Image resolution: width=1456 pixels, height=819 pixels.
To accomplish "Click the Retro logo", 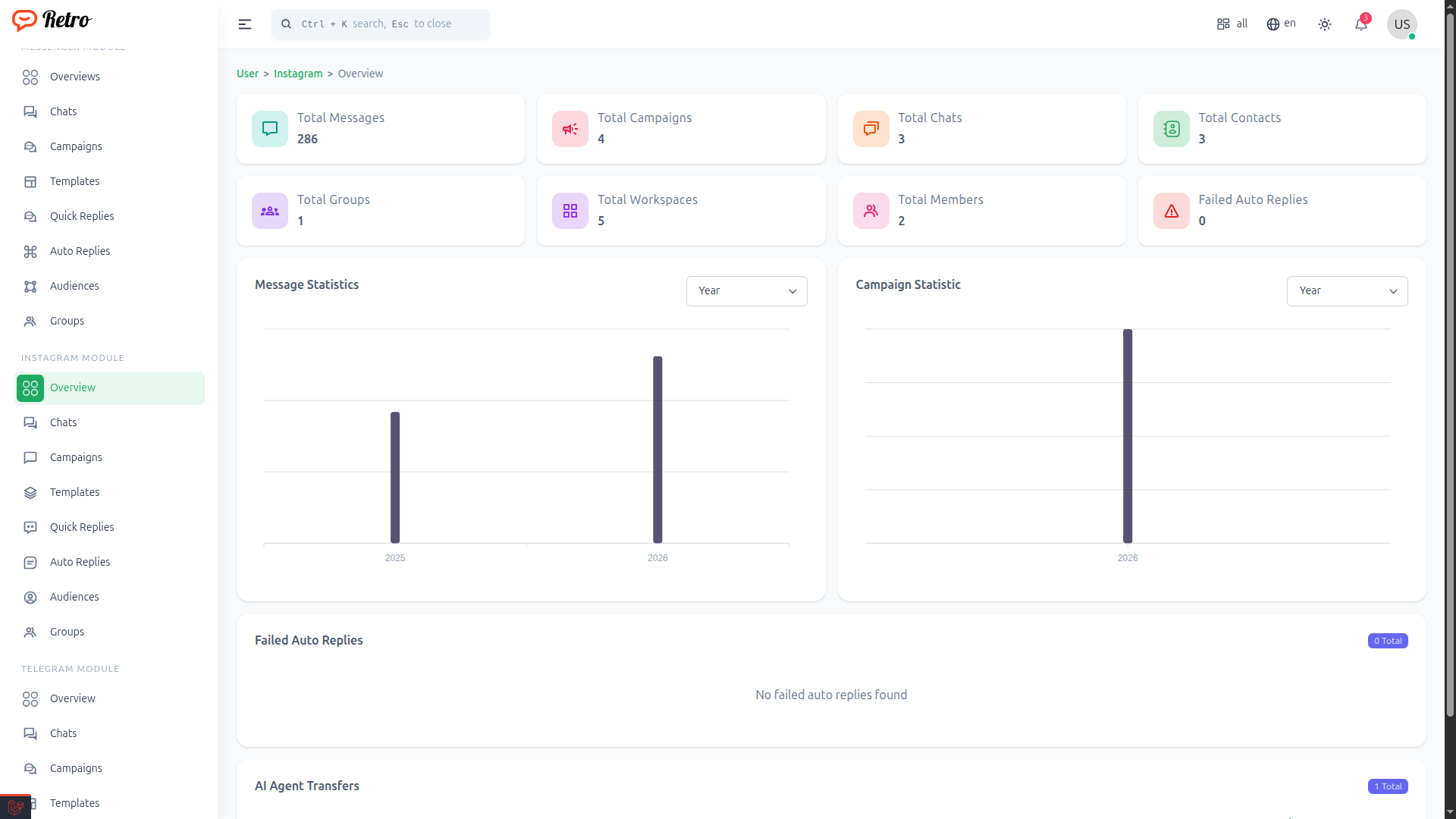I will point(52,20).
